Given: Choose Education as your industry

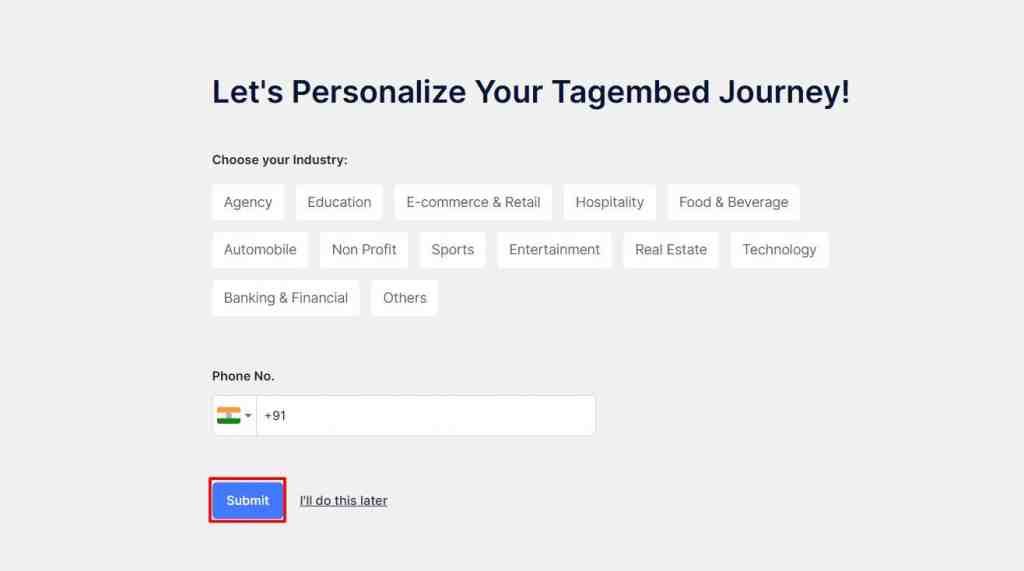Looking at the screenshot, I should pos(339,202).
